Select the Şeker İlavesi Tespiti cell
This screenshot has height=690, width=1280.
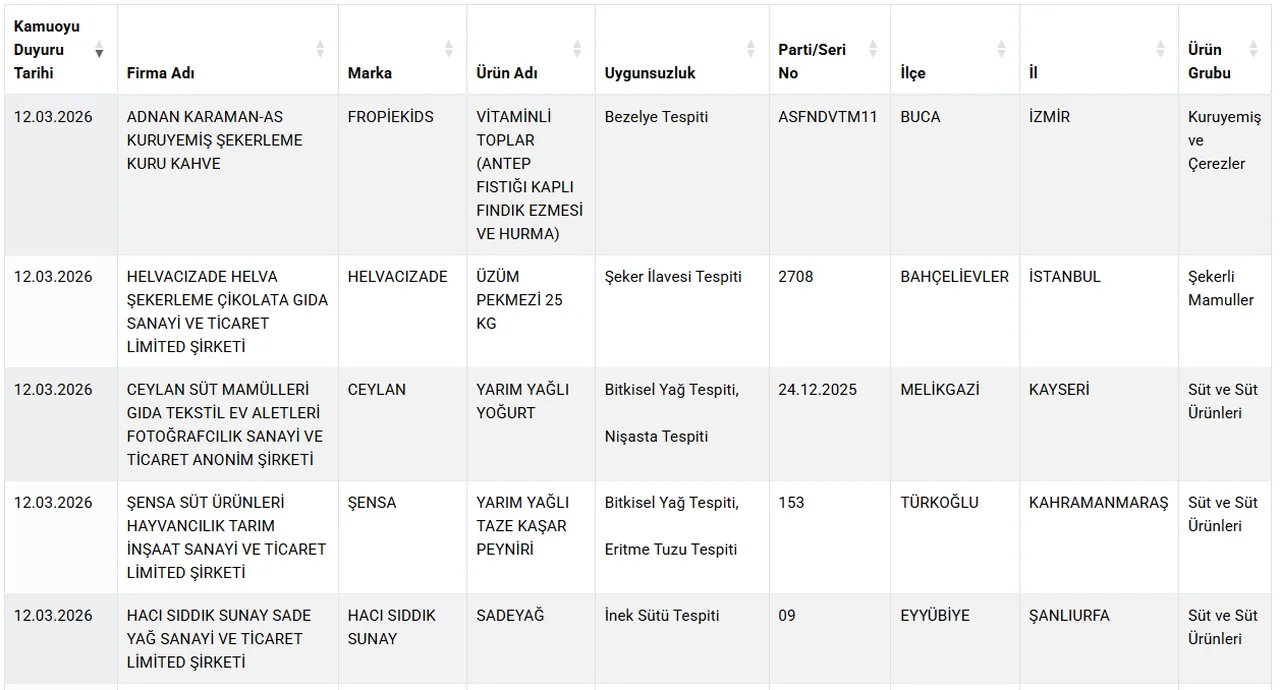[x=673, y=277]
